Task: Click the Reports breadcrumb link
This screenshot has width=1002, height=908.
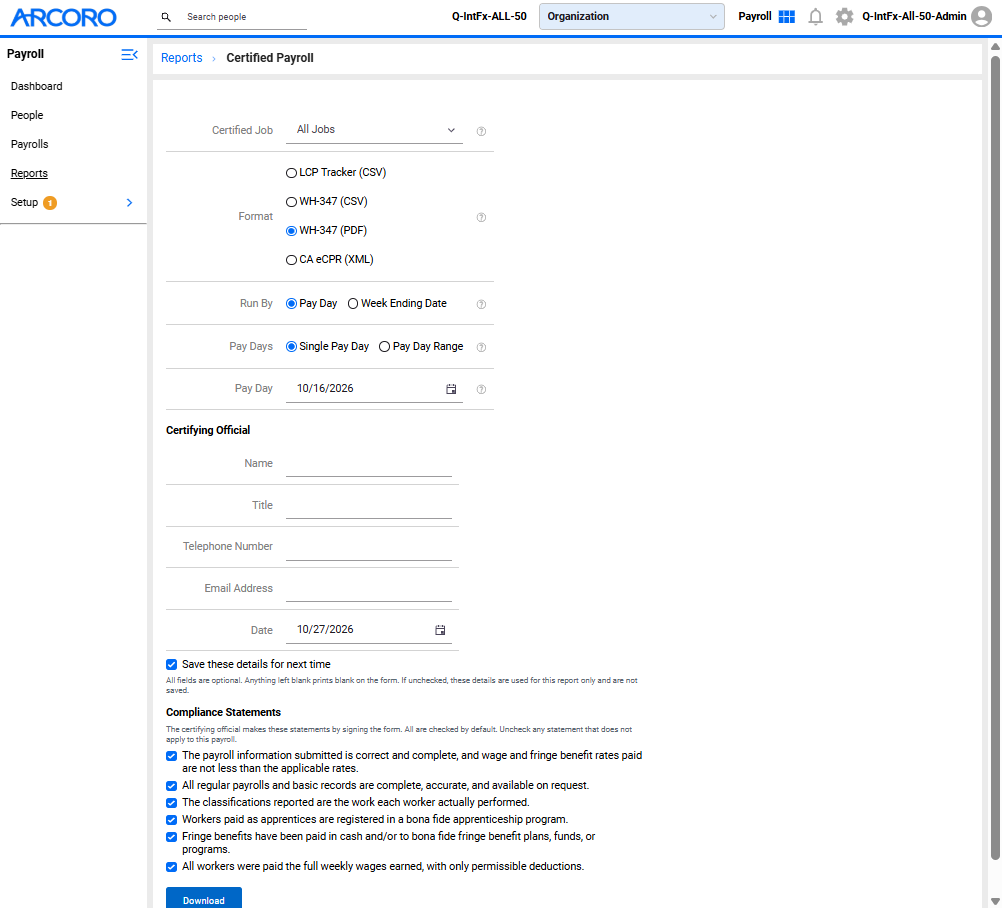Action: click(181, 58)
